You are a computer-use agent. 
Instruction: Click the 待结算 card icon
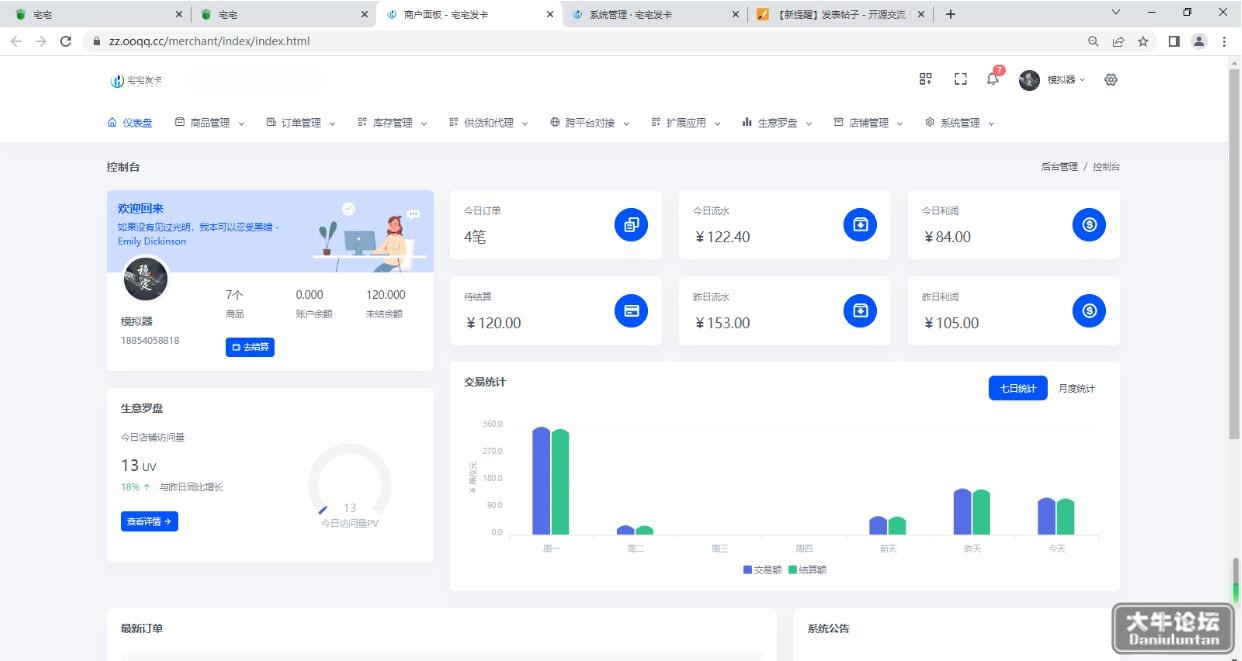631,311
